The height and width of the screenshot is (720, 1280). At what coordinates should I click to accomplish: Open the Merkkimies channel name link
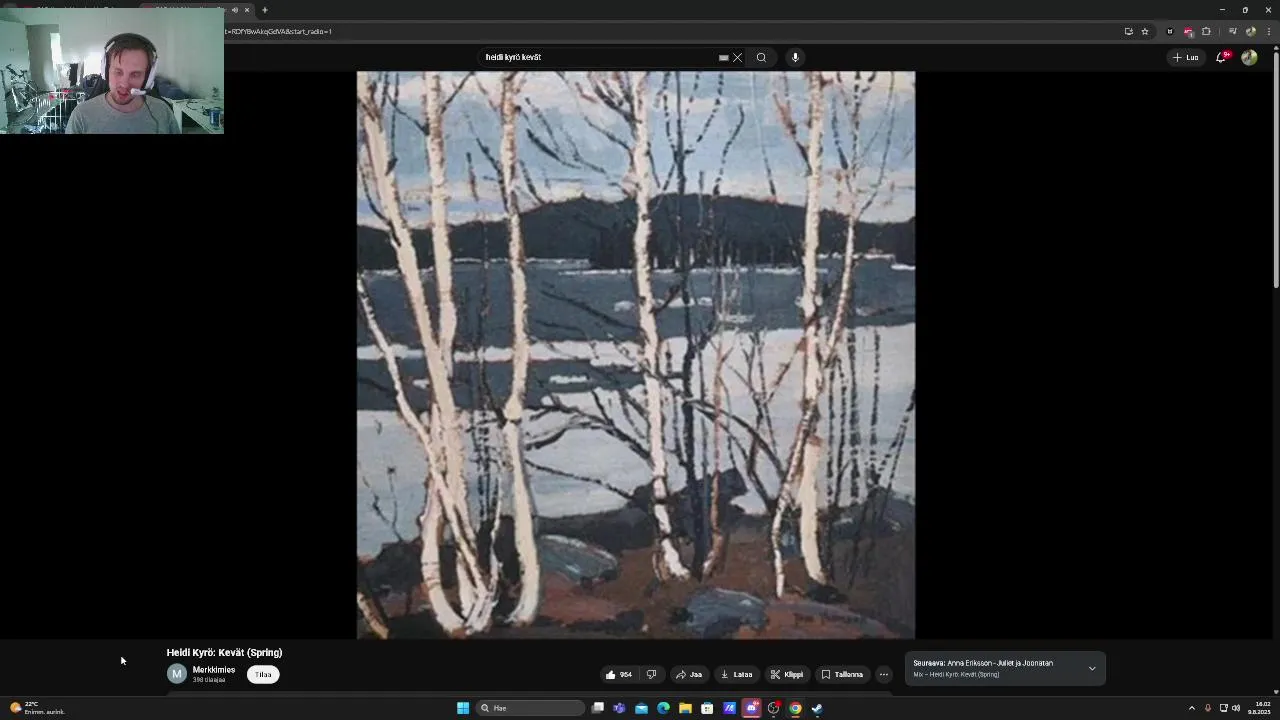click(214, 670)
